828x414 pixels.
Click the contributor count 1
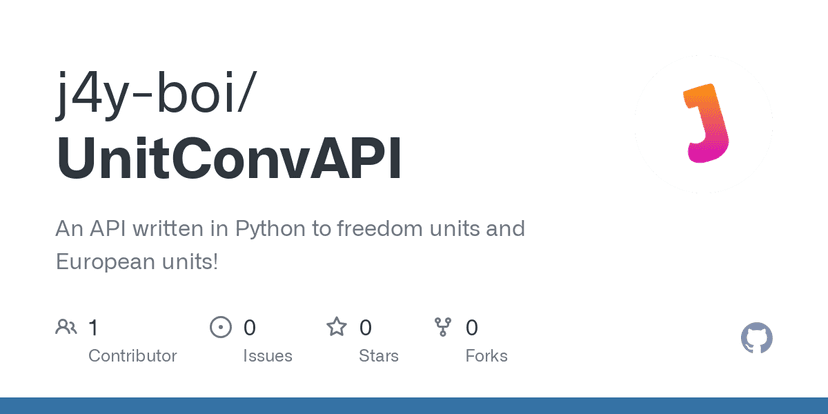pos(93,327)
